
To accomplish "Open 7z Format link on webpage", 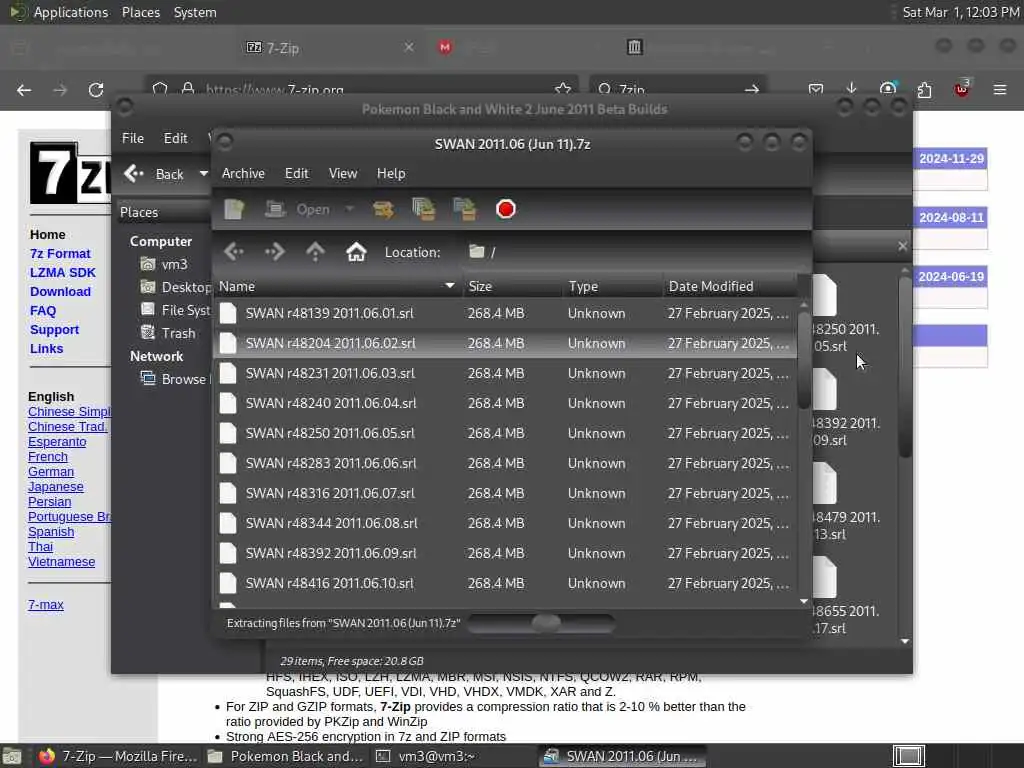I will pos(60,253).
